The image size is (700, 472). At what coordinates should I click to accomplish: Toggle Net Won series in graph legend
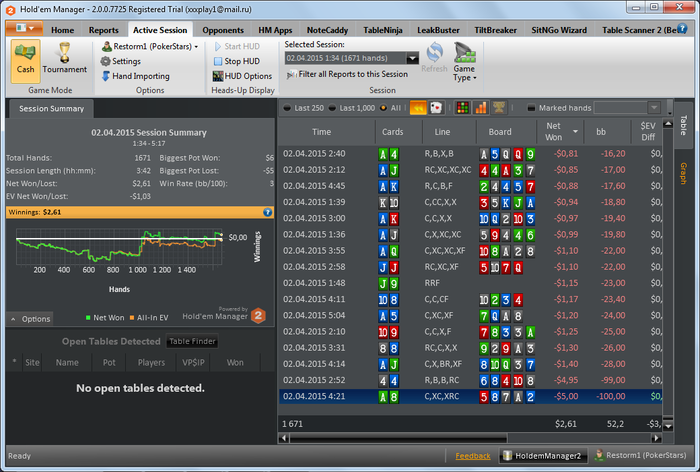pos(105,317)
